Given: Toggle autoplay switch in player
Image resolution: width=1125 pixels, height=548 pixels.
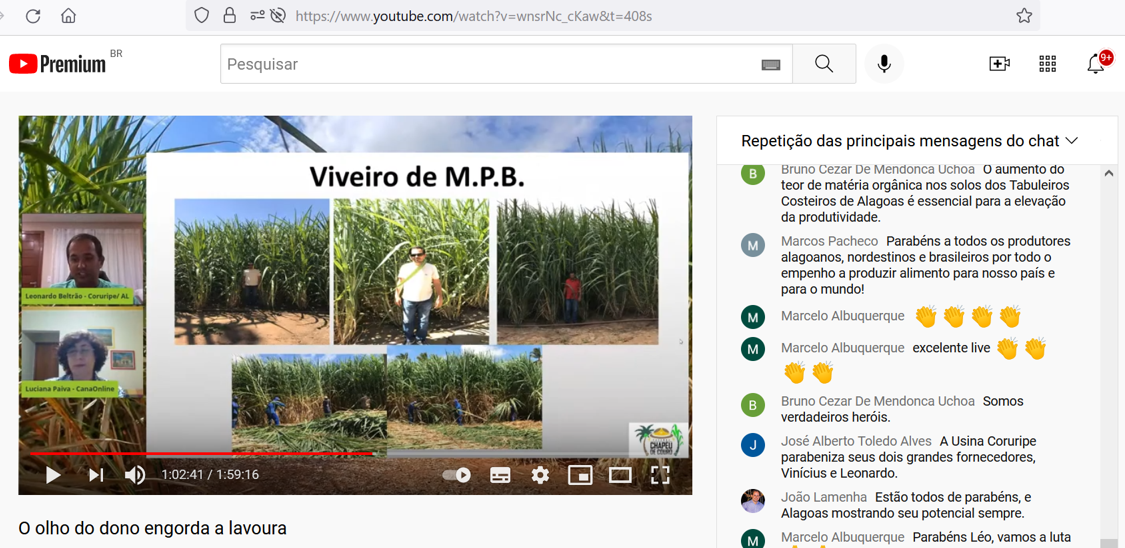Looking at the screenshot, I should click(457, 475).
